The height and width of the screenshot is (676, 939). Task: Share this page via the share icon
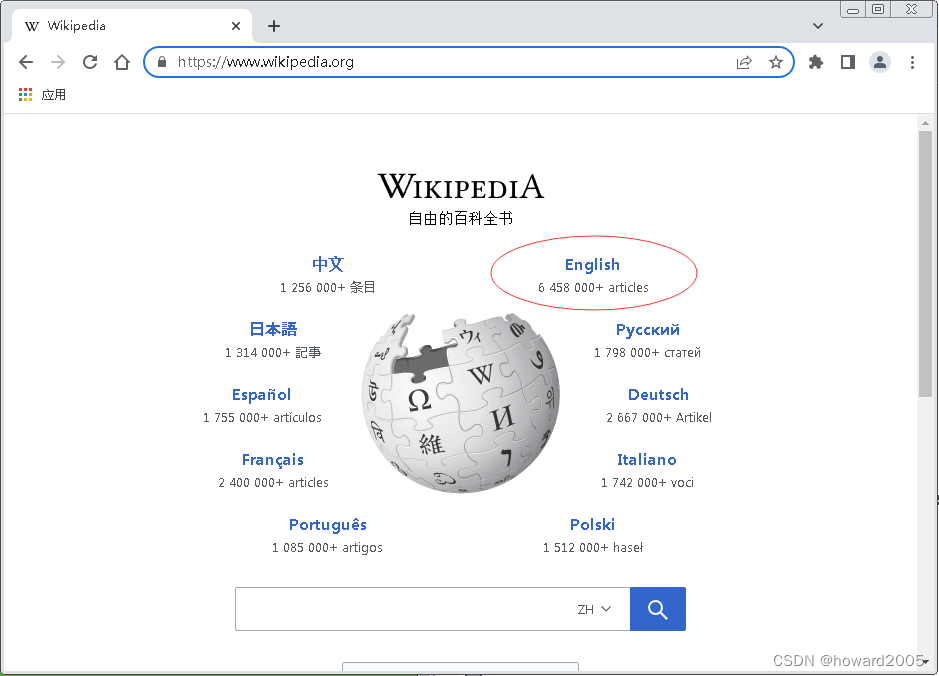coord(744,62)
